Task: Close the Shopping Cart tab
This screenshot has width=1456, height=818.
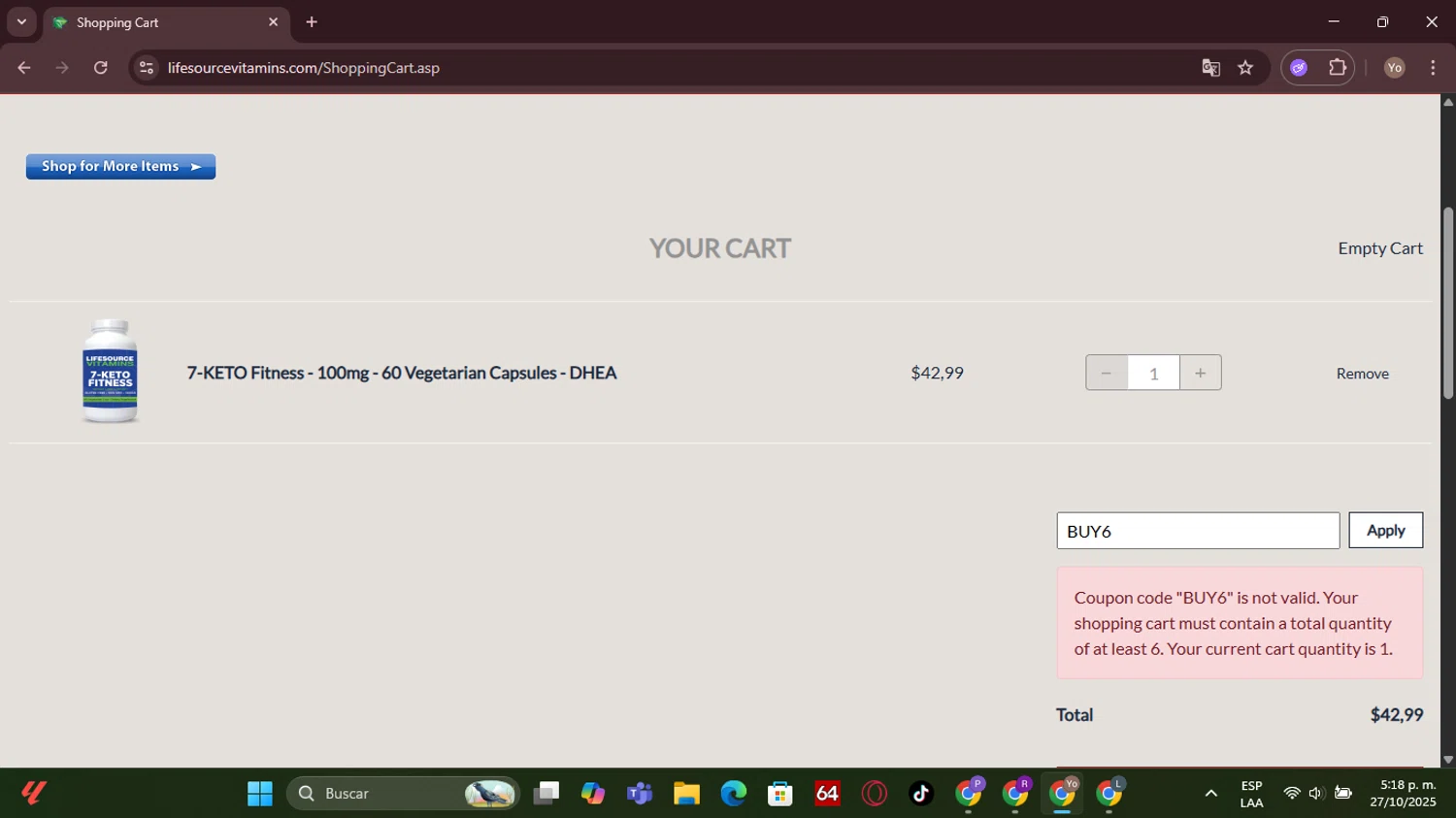Action: point(273,22)
